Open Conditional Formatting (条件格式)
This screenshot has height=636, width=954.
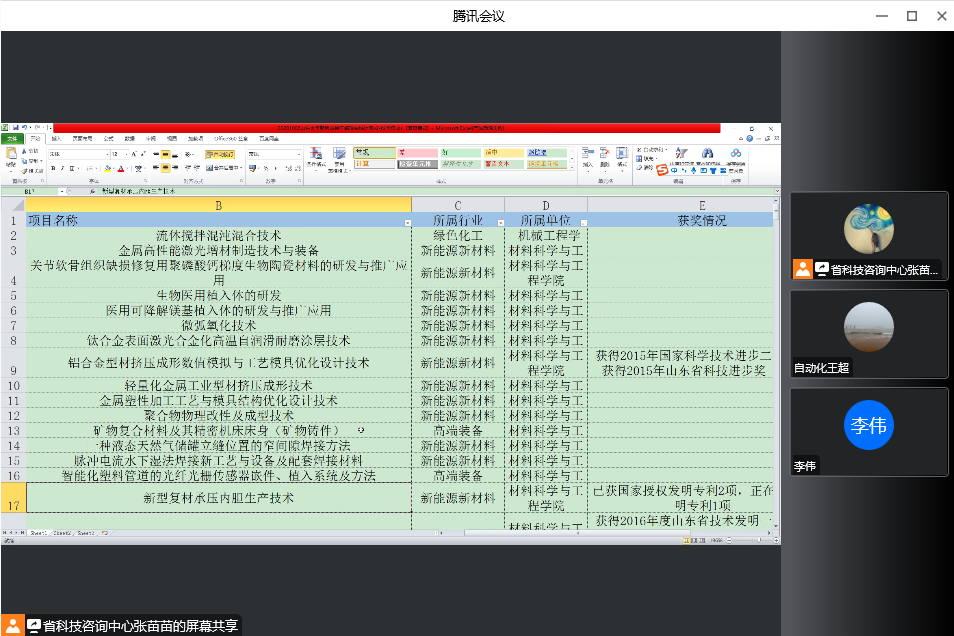tap(315, 156)
